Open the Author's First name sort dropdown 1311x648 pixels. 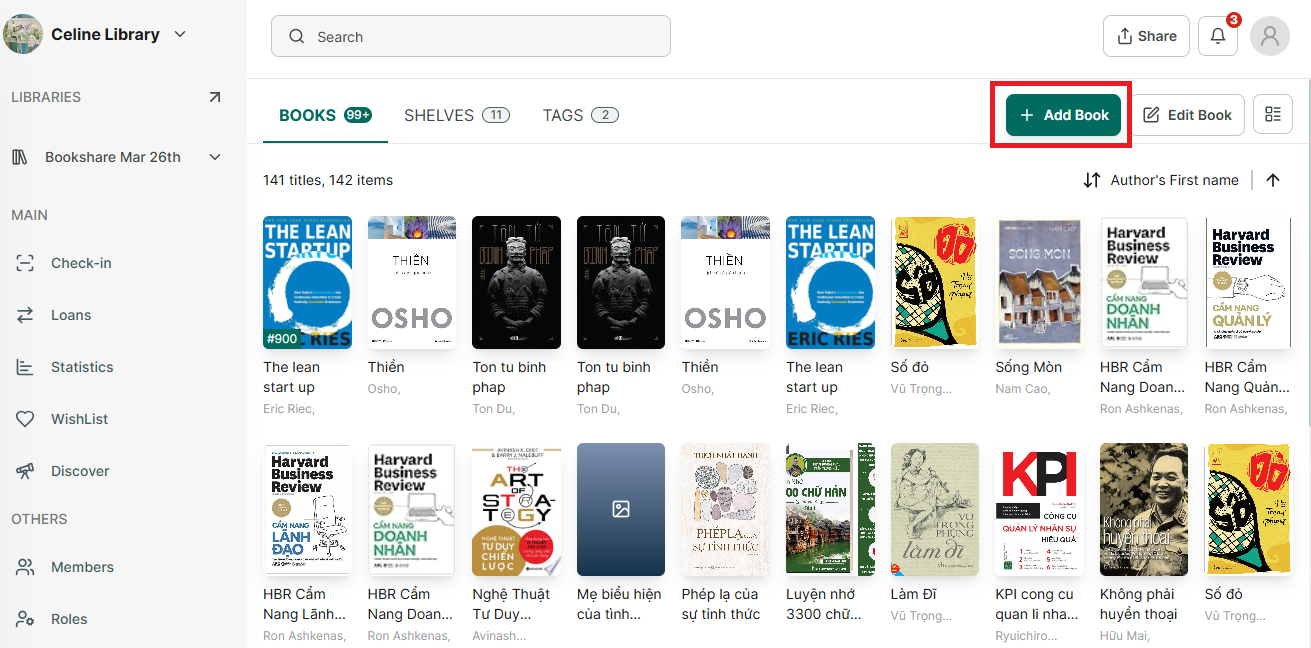point(1161,180)
